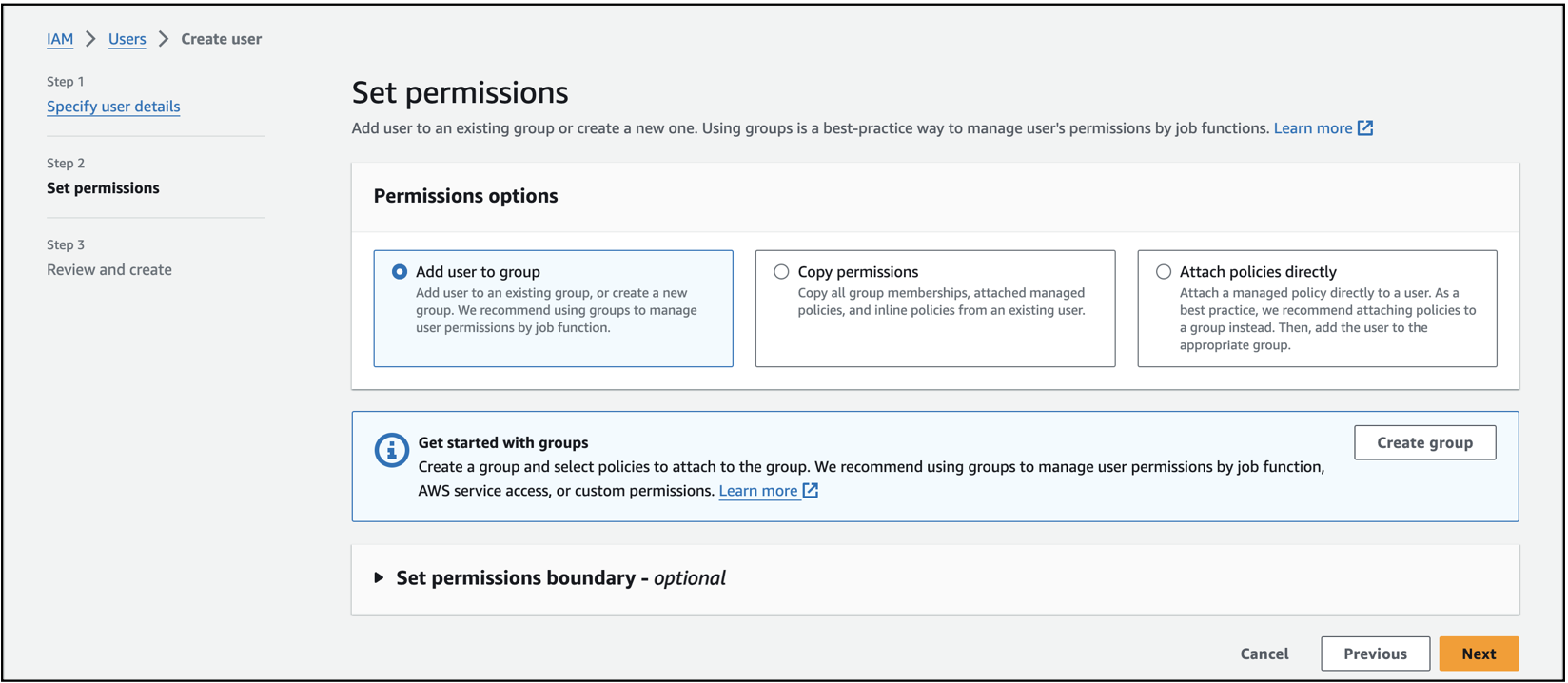Choose Attach policies directly option
This screenshot has width=1568, height=683.
coord(1164,272)
